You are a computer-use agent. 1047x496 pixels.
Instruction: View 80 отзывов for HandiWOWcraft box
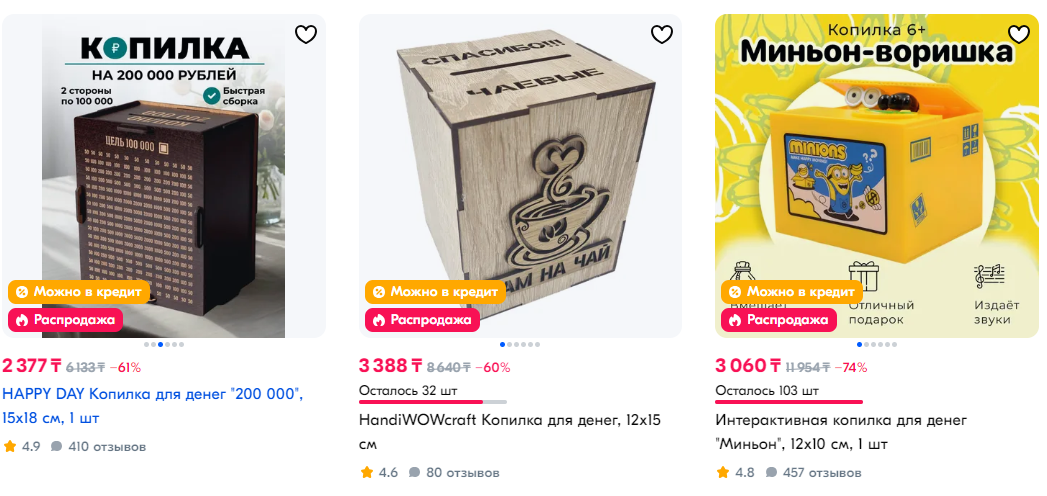[454, 473]
